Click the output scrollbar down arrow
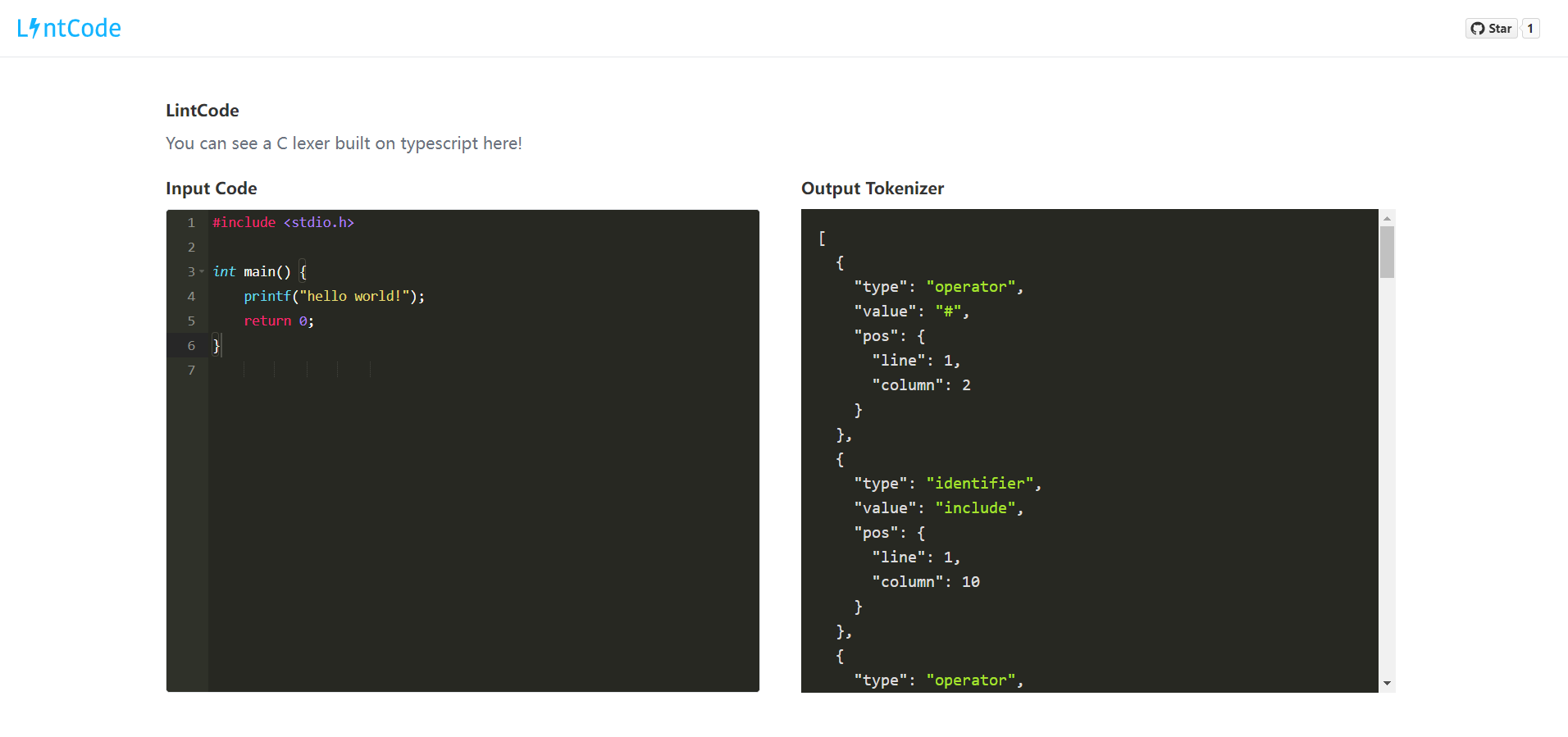This screenshot has width=1568, height=737. point(1387,683)
